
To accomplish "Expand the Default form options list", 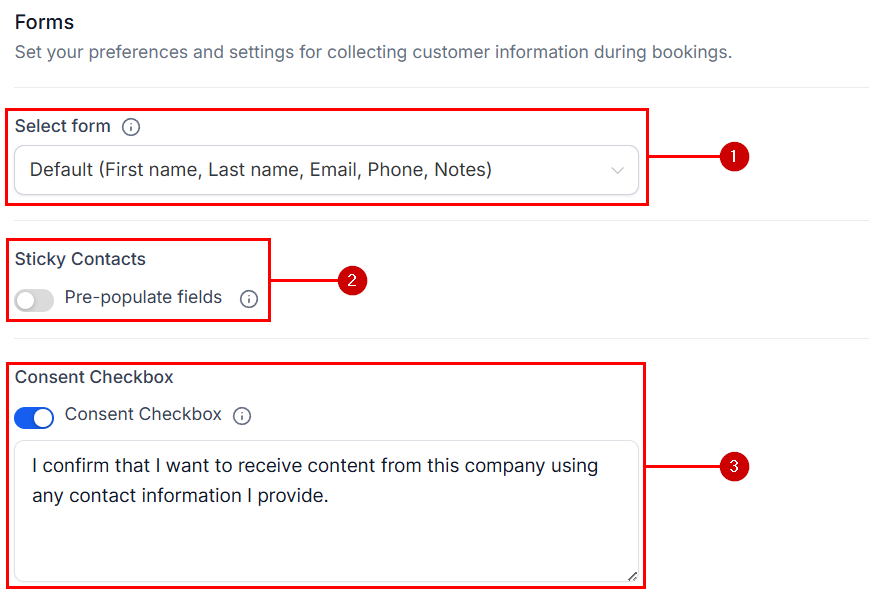I will 330,170.
